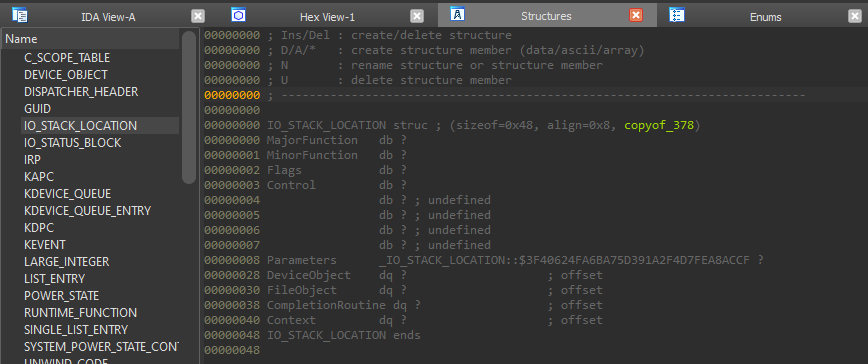
Task: Click the DeviceObject member
Action: pyautogui.click(x=308, y=275)
